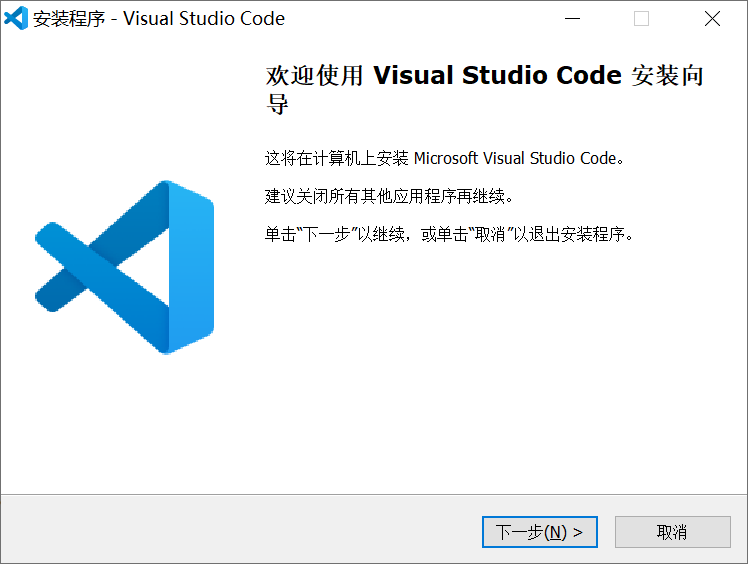This screenshot has height=564, width=748.
Task: Click the line starting with 这将在计算机上安装
Action: (x=337, y=158)
